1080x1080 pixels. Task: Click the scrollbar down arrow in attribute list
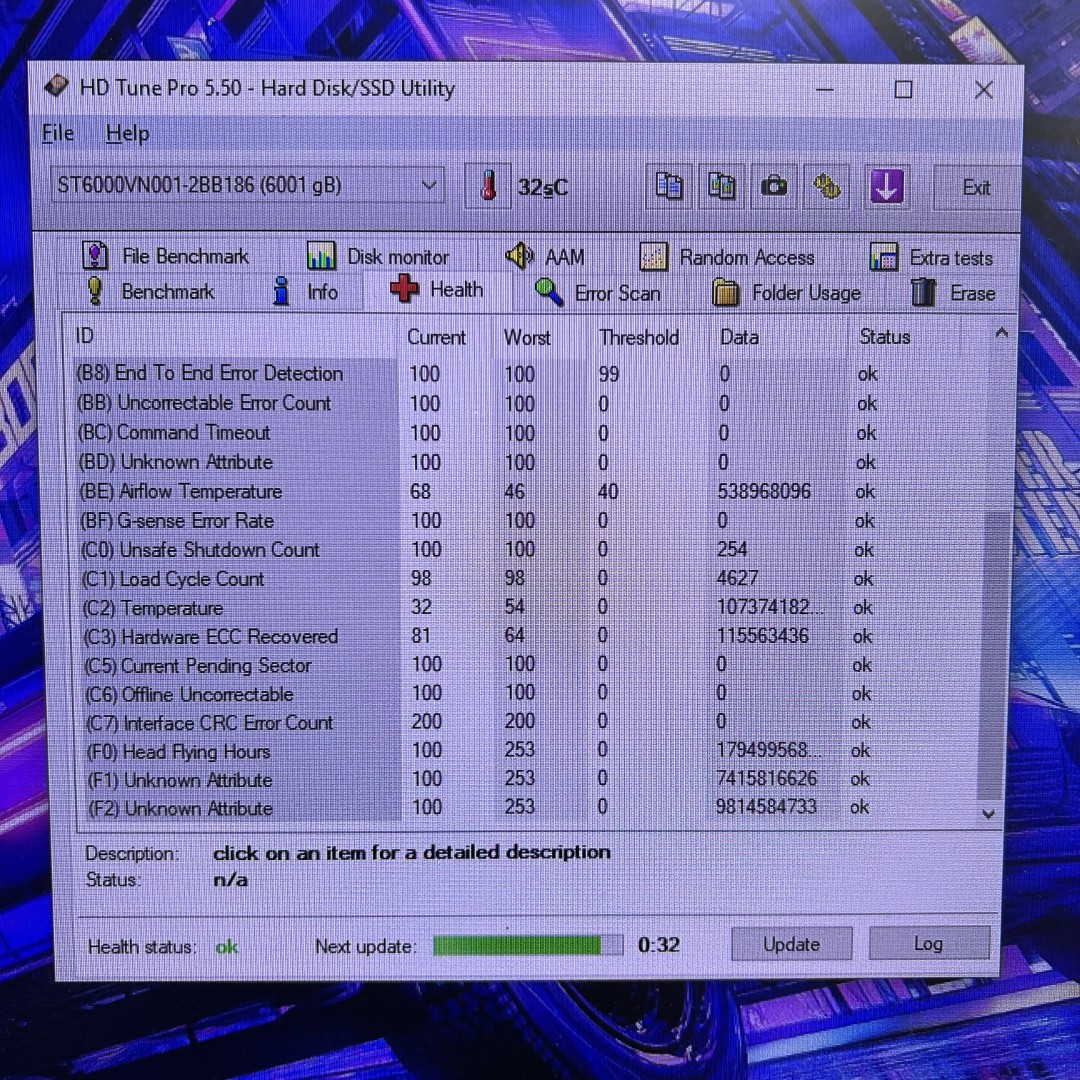click(988, 814)
